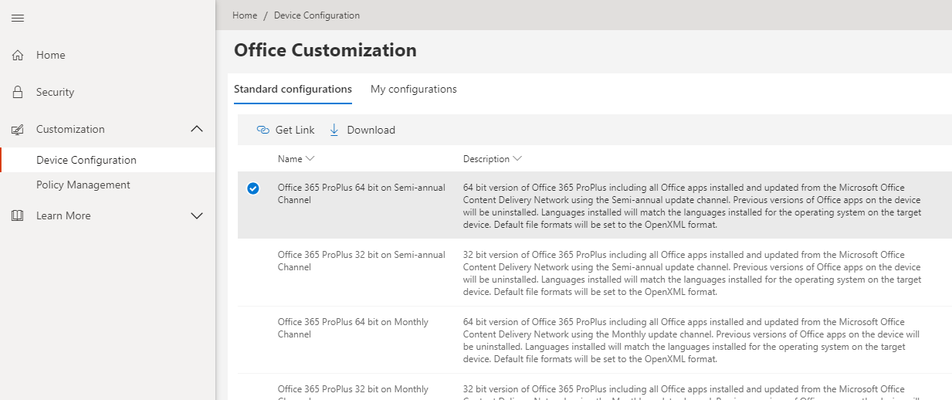
Task: Click the Learn More book icon
Action: pos(18,215)
